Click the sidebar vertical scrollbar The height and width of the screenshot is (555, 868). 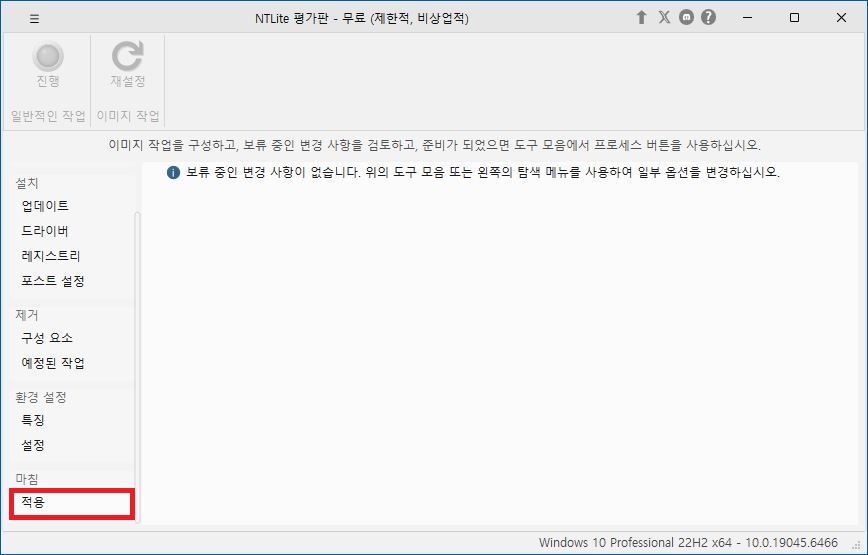point(137,365)
